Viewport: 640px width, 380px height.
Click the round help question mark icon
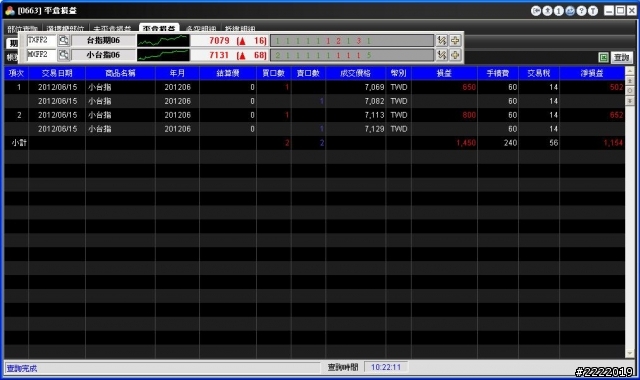581,11
